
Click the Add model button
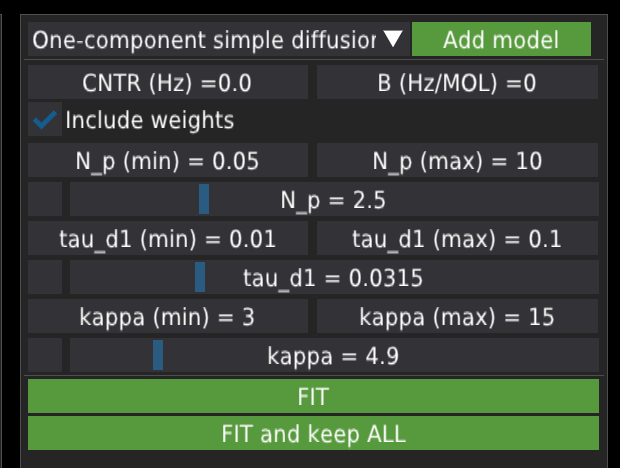coord(501,40)
